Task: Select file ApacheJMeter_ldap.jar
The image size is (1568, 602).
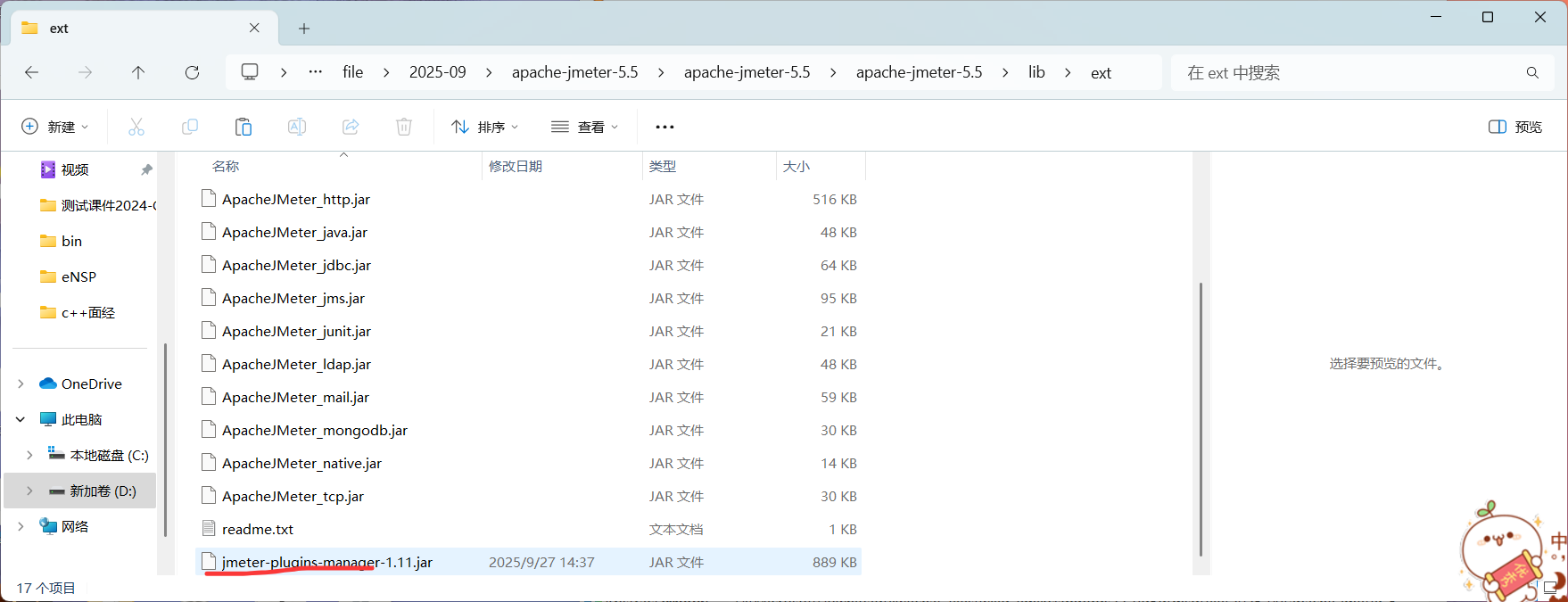Action: [296, 364]
